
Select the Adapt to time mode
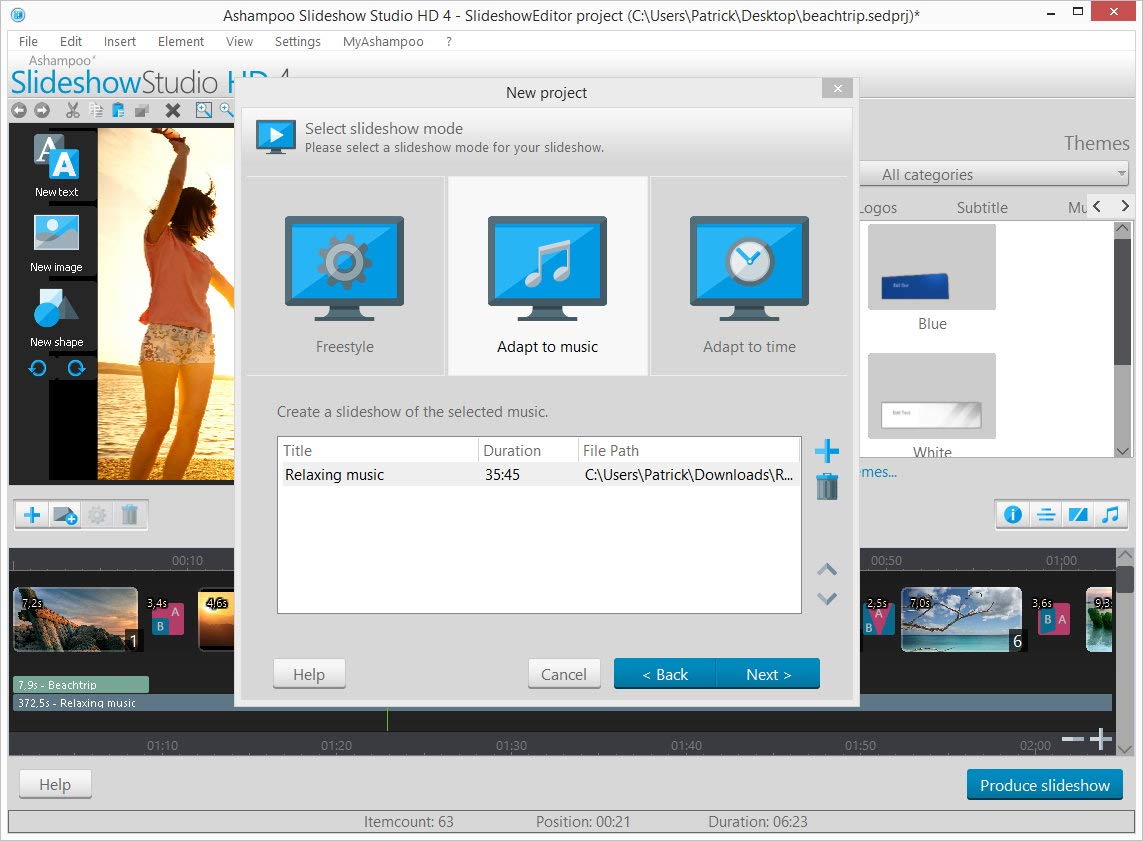(749, 277)
